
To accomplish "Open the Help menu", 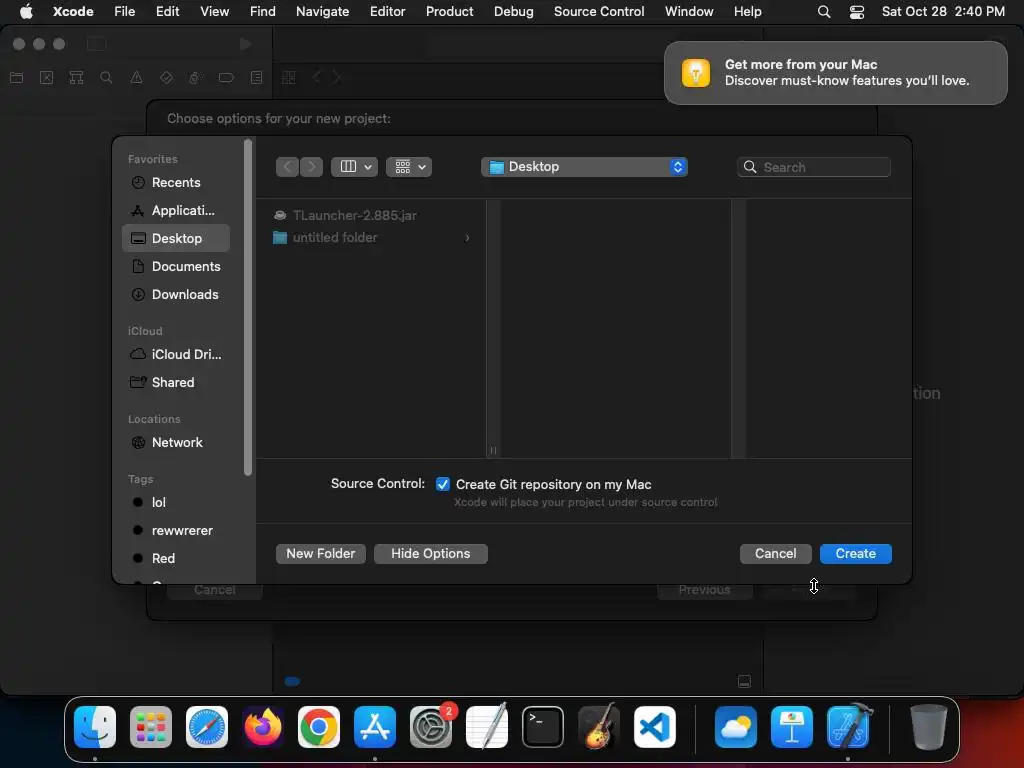I will pyautogui.click(x=748, y=11).
